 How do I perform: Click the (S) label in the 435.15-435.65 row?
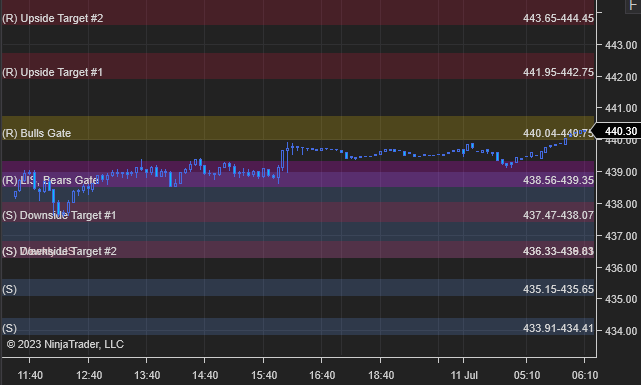tap(9, 289)
